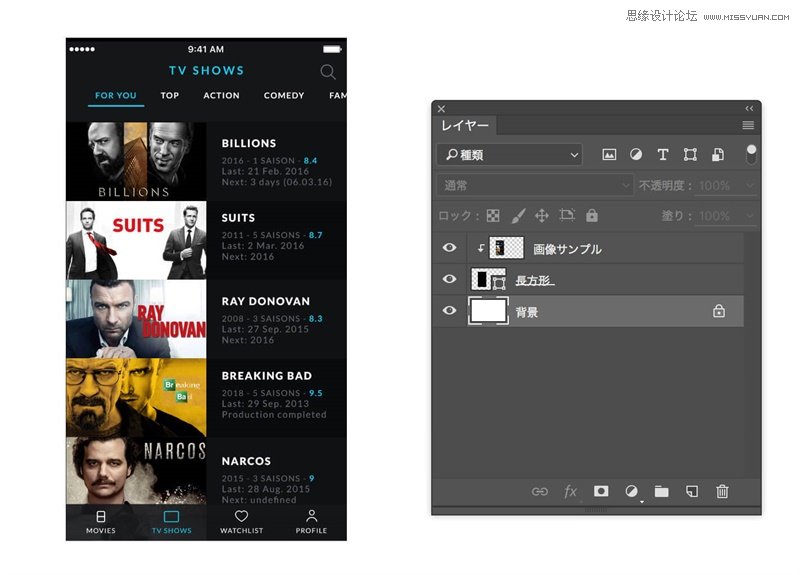The image size is (800, 575).
Task: Open the Watchlist heart icon
Action: 241,516
